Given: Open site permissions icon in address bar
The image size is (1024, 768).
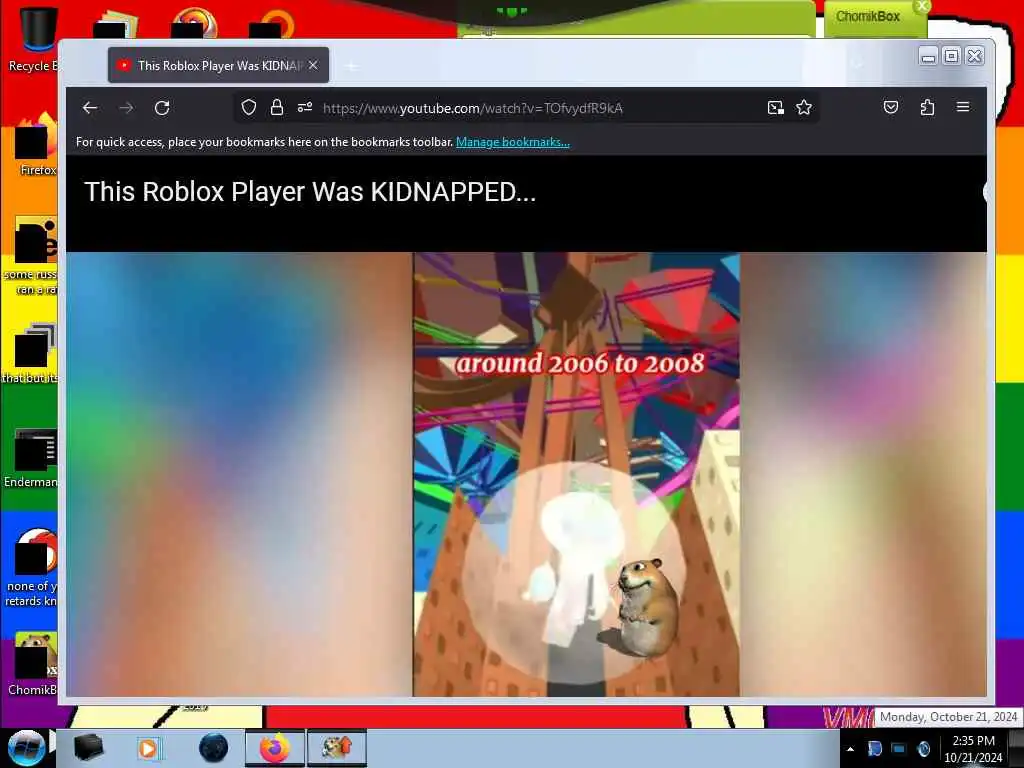Looking at the screenshot, I should (305, 107).
